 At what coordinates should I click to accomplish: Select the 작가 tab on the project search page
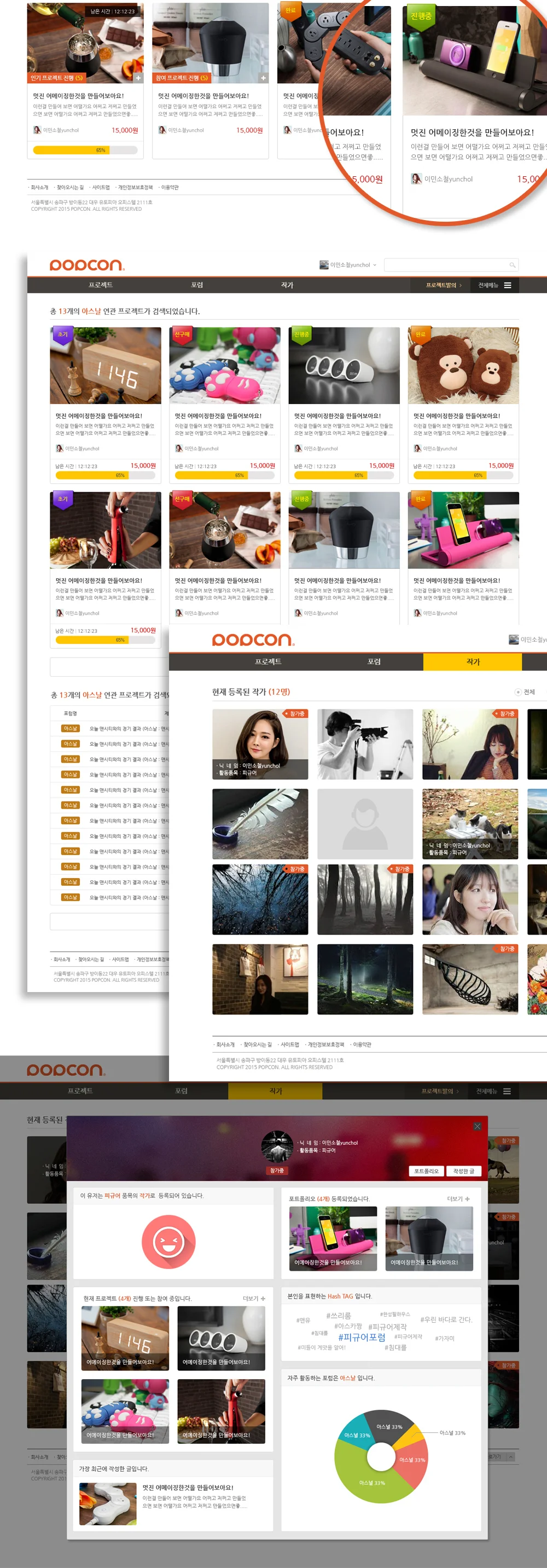[x=287, y=285]
